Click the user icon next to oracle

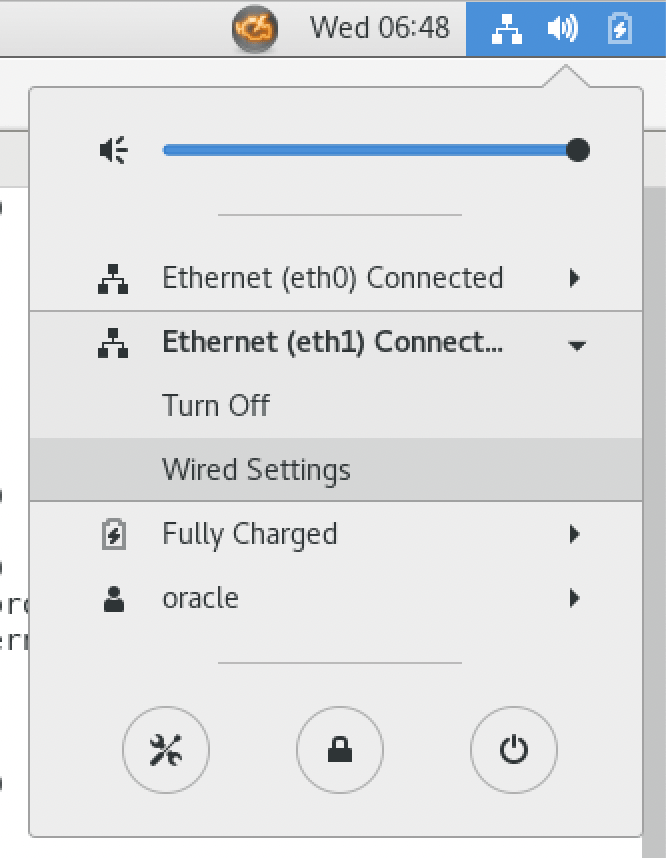(114, 599)
